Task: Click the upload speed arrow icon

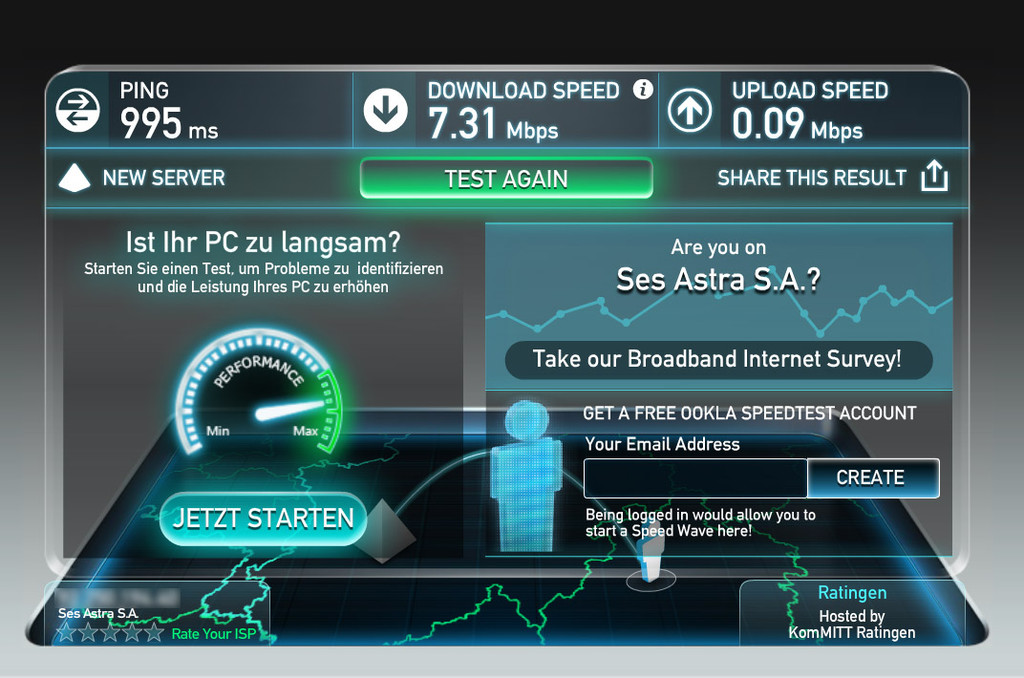Action: [x=690, y=110]
